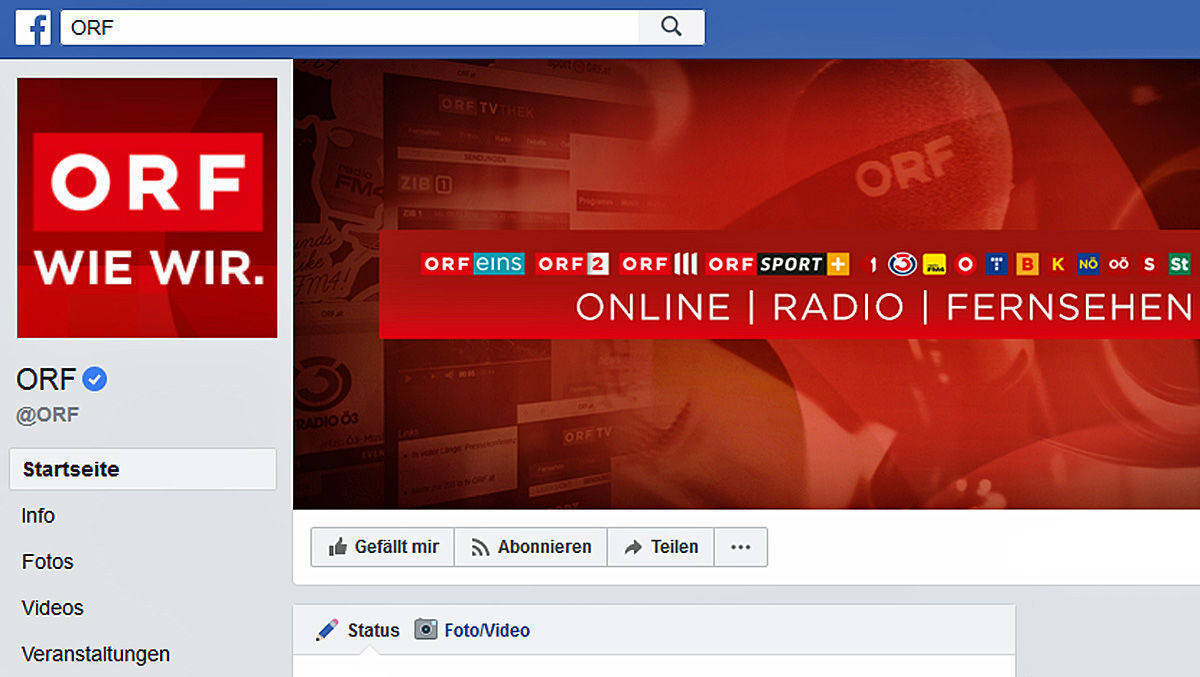Click the yellow FM4 logo on cover

pos(934,264)
